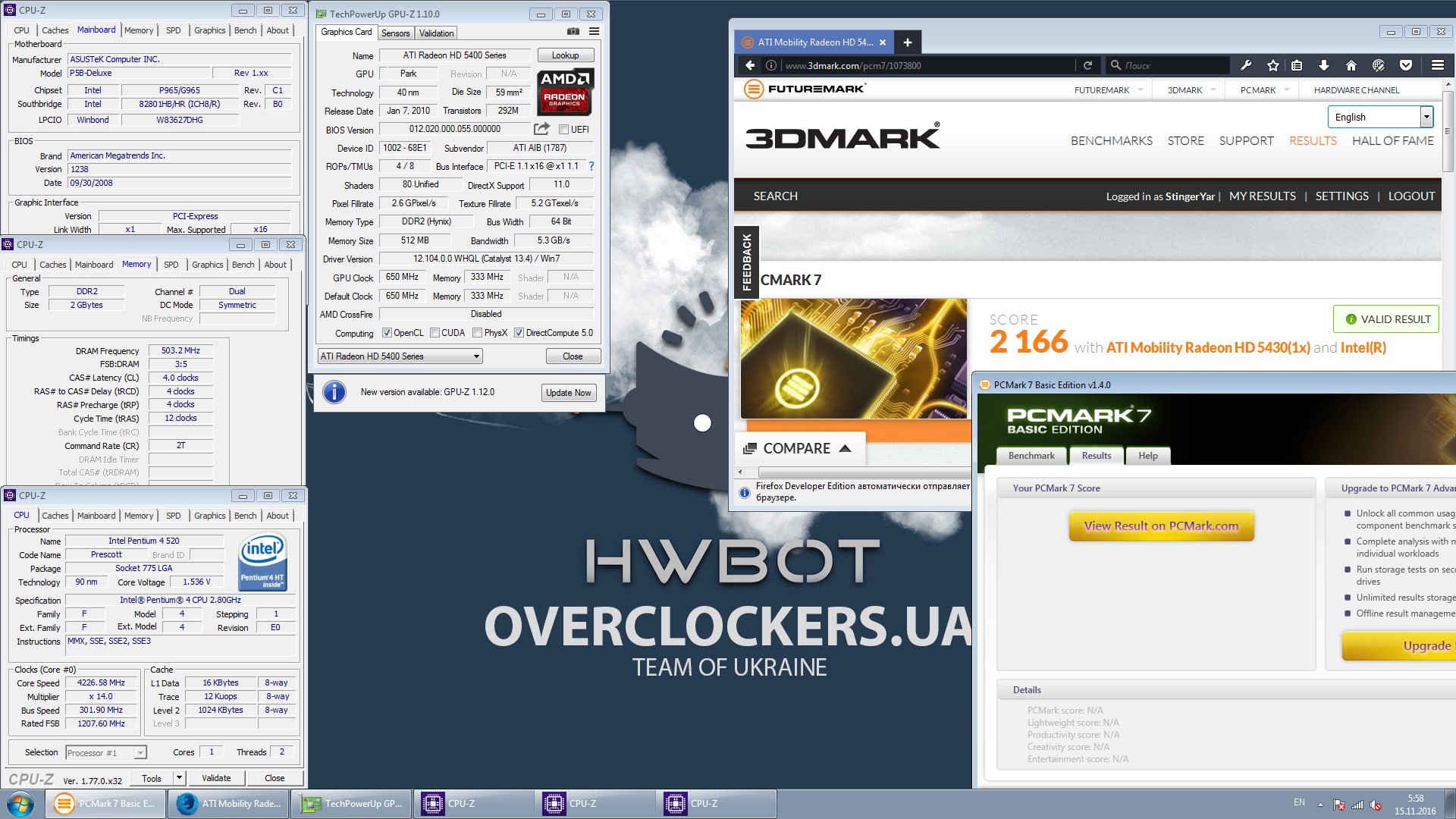Screen dimensions: 1456x819
Task: Open the network icon in system tray
Action: [x=1357, y=805]
